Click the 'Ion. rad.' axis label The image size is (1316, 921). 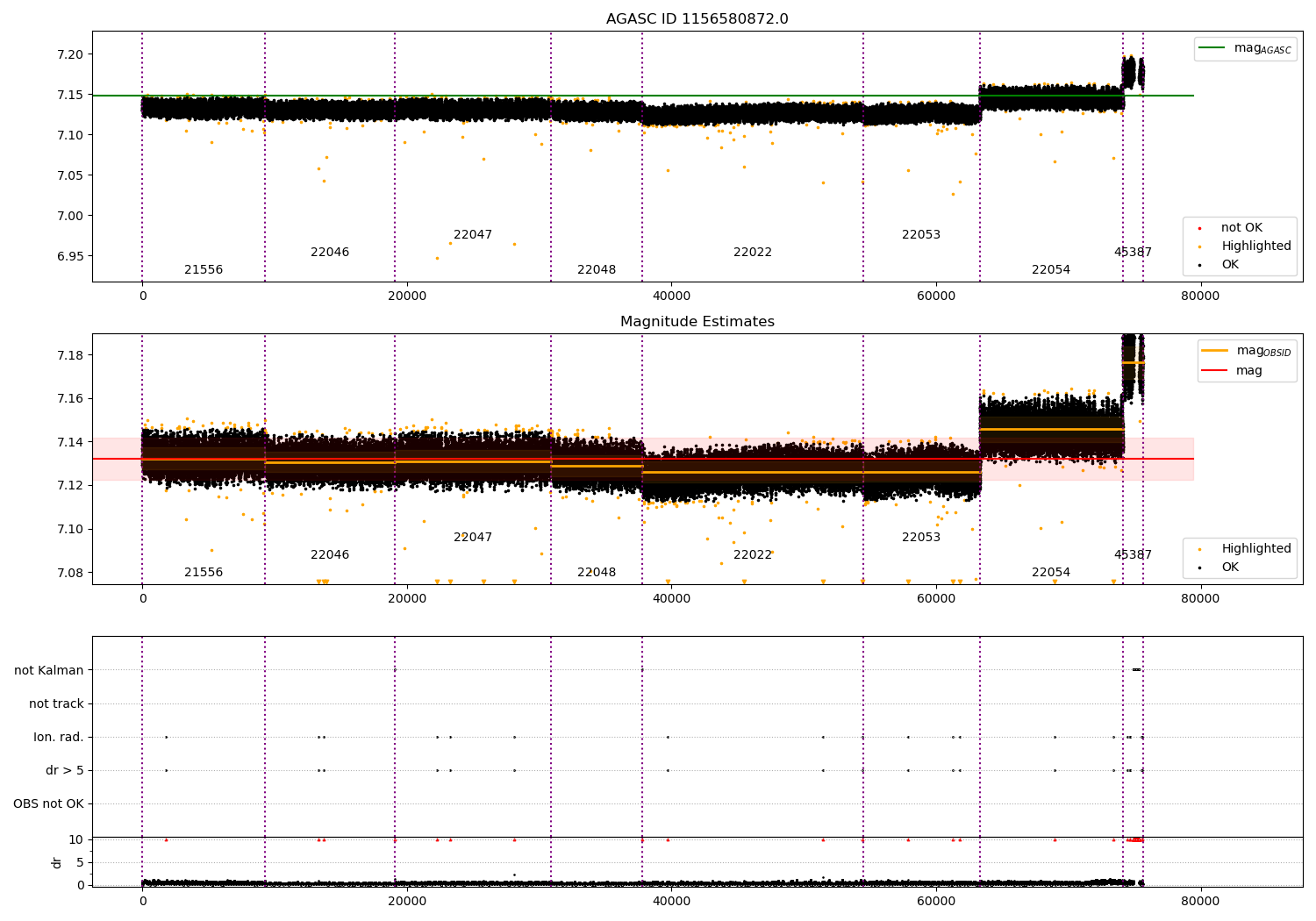click(x=59, y=737)
